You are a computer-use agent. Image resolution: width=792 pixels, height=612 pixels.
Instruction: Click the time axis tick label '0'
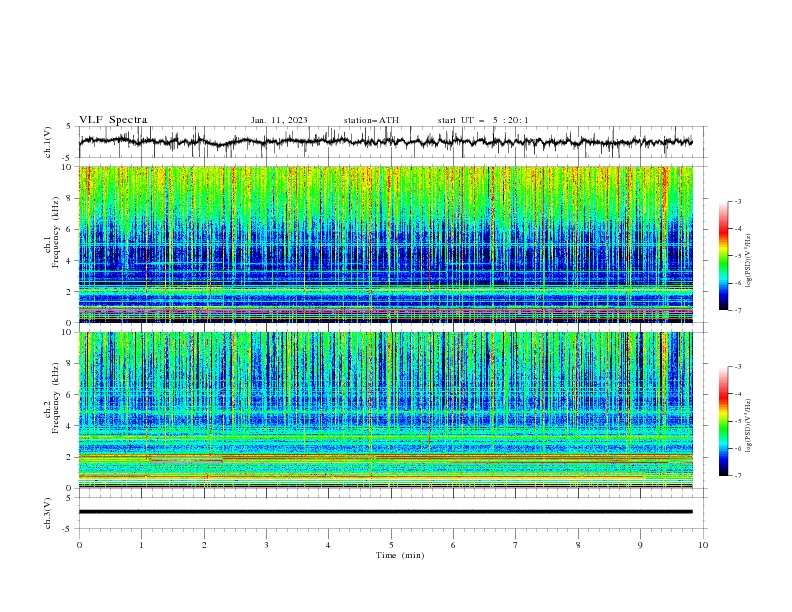pyautogui.click(x=79, y=545)
